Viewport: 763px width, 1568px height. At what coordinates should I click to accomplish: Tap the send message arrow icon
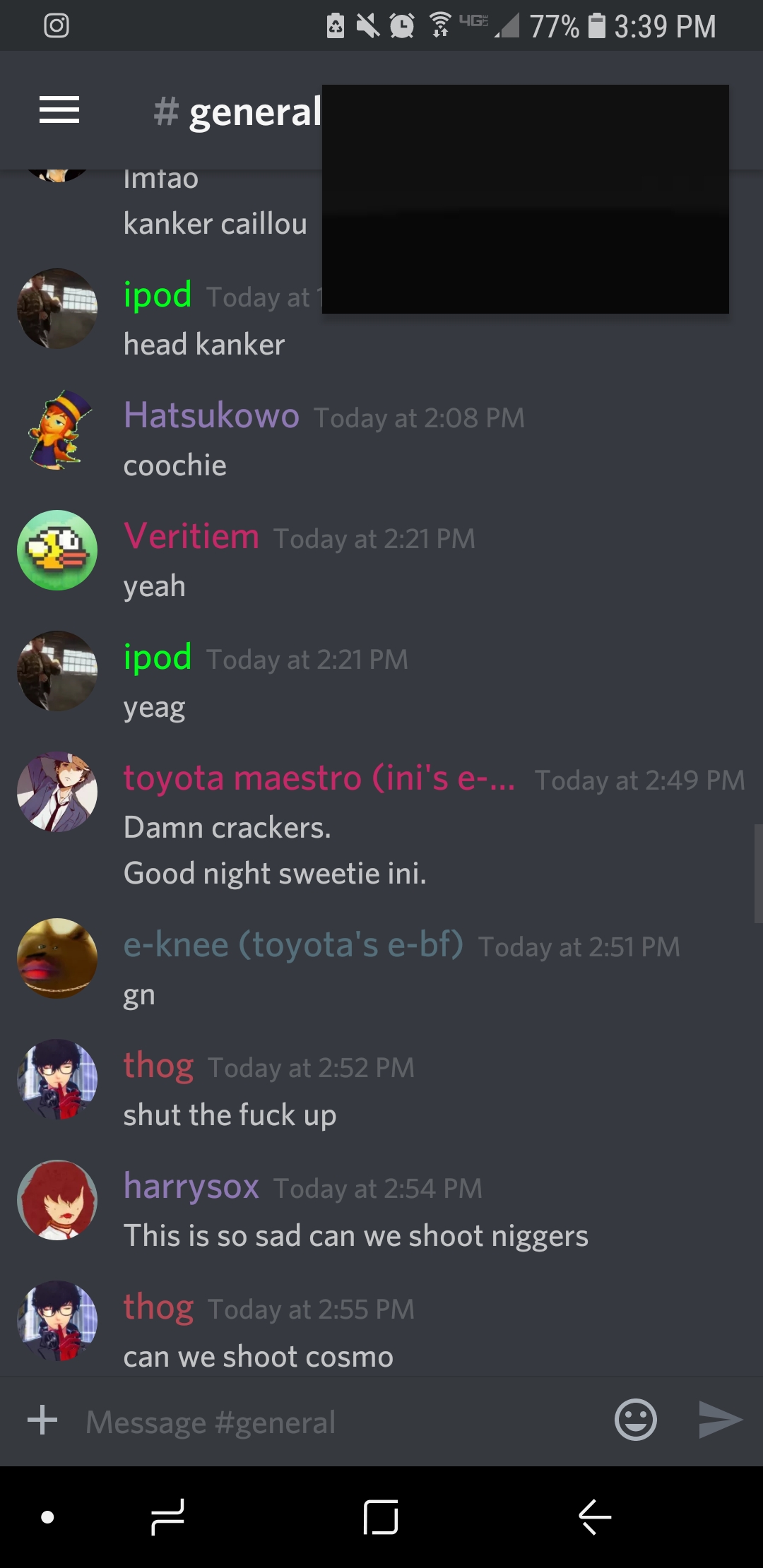tap(721, 1420)
